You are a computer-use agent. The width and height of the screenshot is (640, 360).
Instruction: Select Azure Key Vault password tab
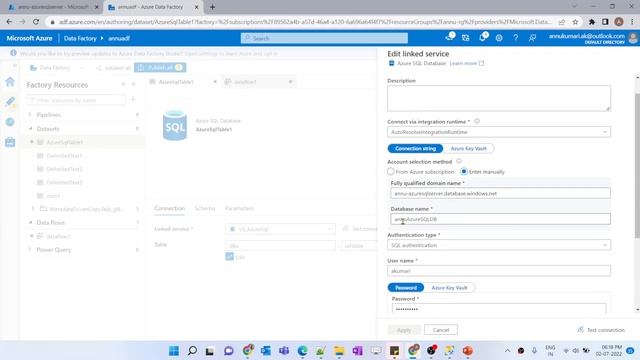[x=449, y=287]
